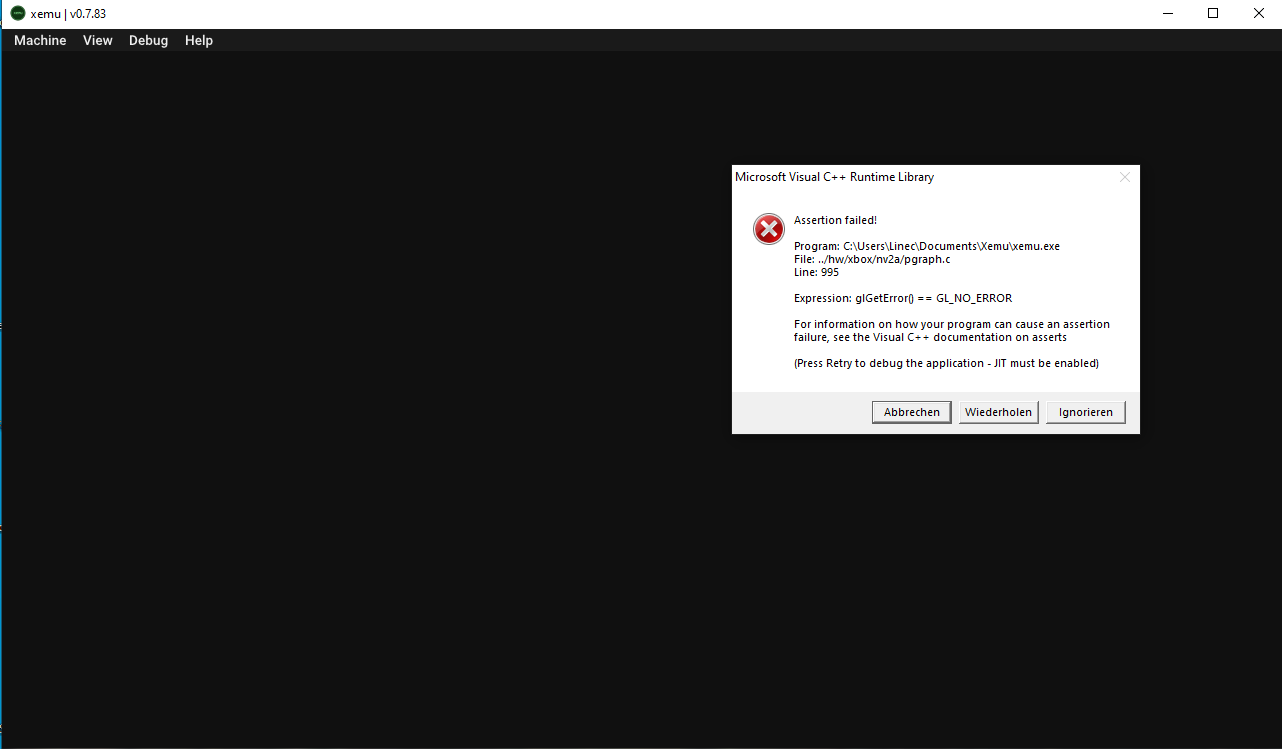Viewport: 1282px width, 749px height.
Task: Close the Runtime Library dialog with its X
Action: [x=1124, y=176]
